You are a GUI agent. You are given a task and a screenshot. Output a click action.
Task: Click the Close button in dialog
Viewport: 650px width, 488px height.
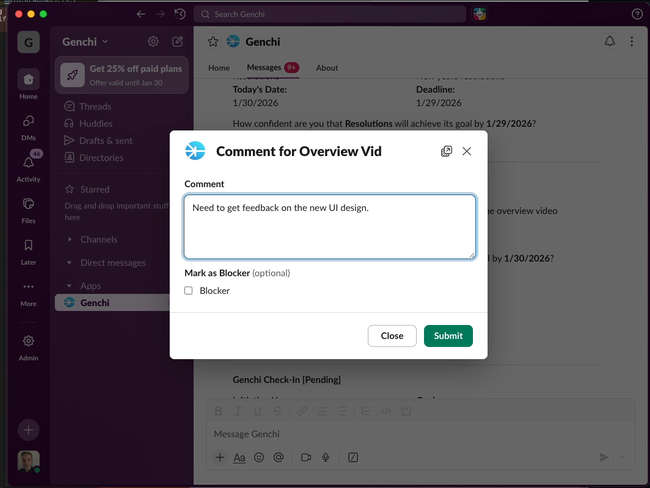coord(392,336)
